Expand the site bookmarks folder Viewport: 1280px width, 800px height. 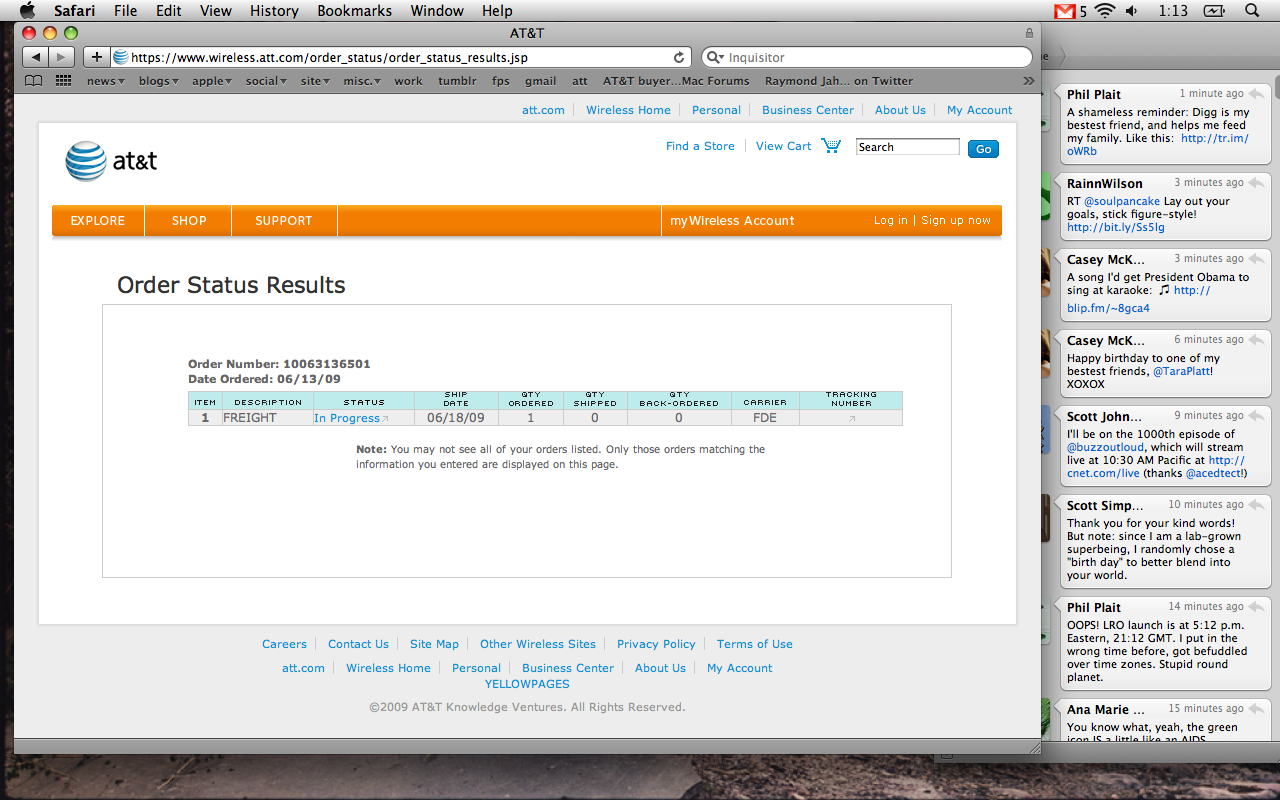coord(315,81)
